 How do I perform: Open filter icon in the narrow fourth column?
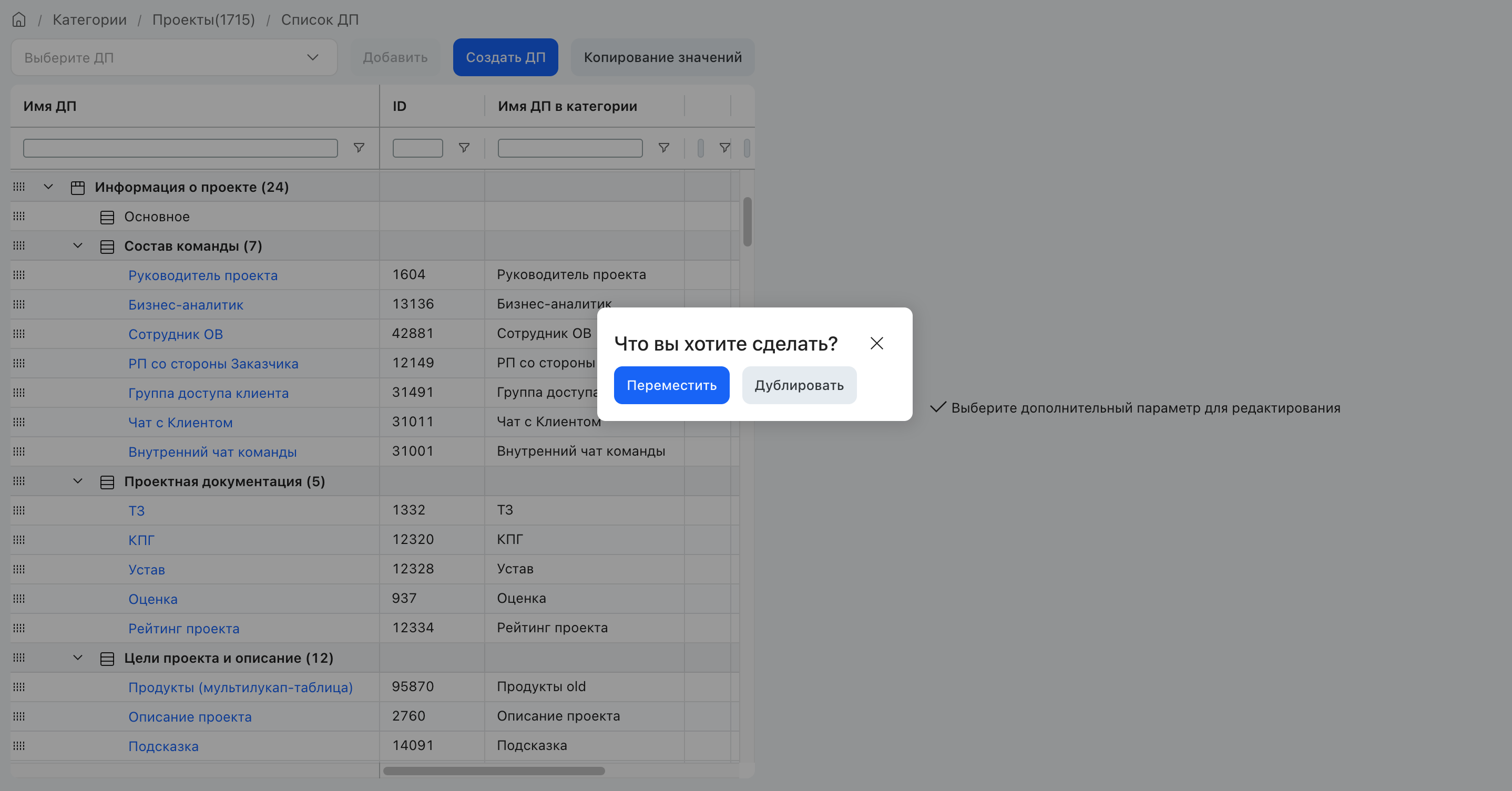coord(724,148)
